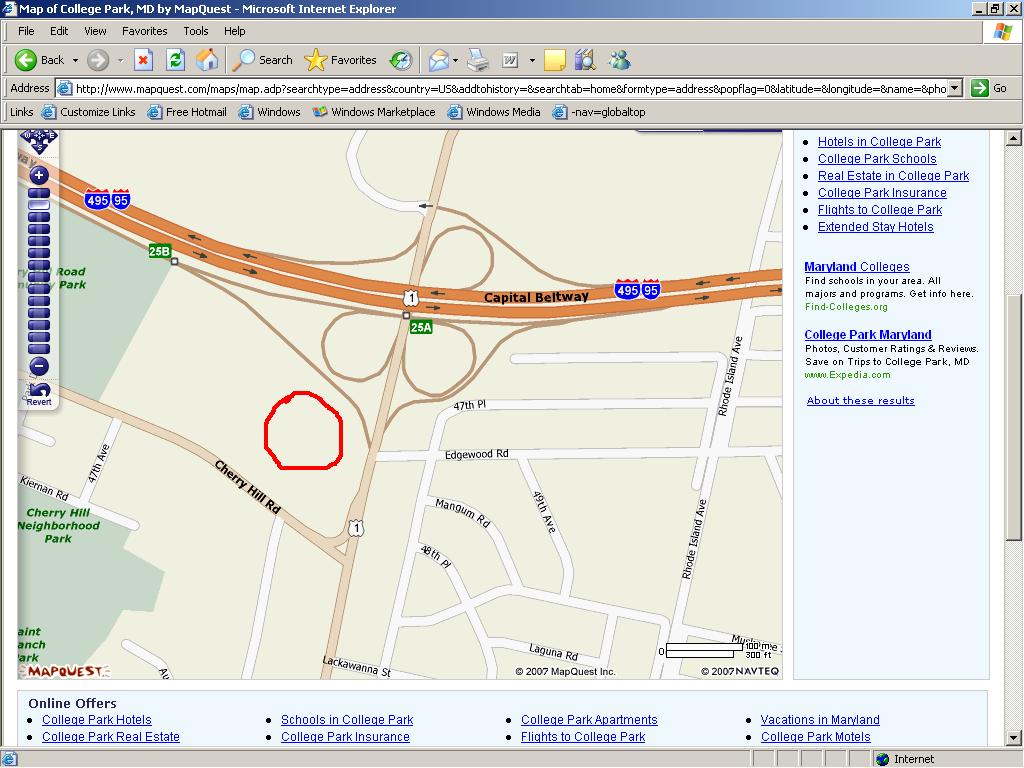Open the Messenger toolbar icon

(619, 60)
